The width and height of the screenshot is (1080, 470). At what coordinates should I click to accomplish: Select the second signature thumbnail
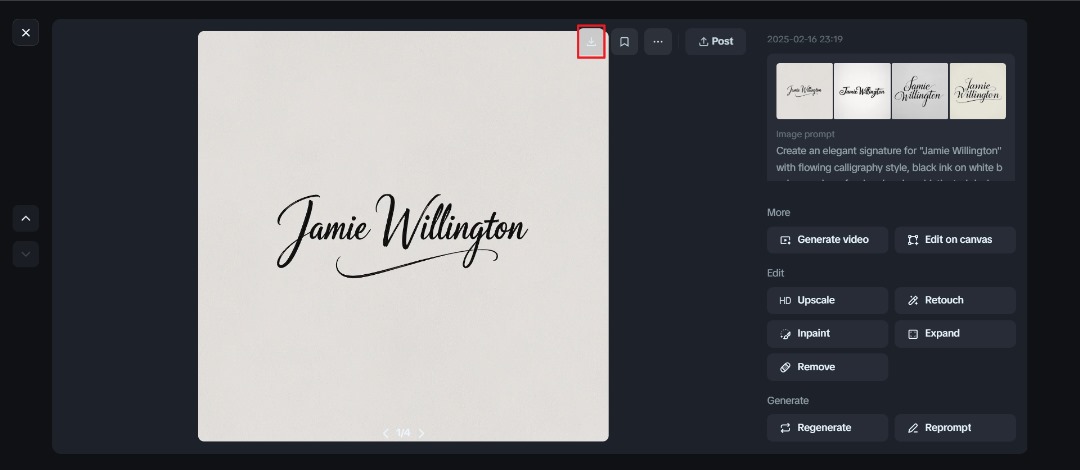coord(862,91)
